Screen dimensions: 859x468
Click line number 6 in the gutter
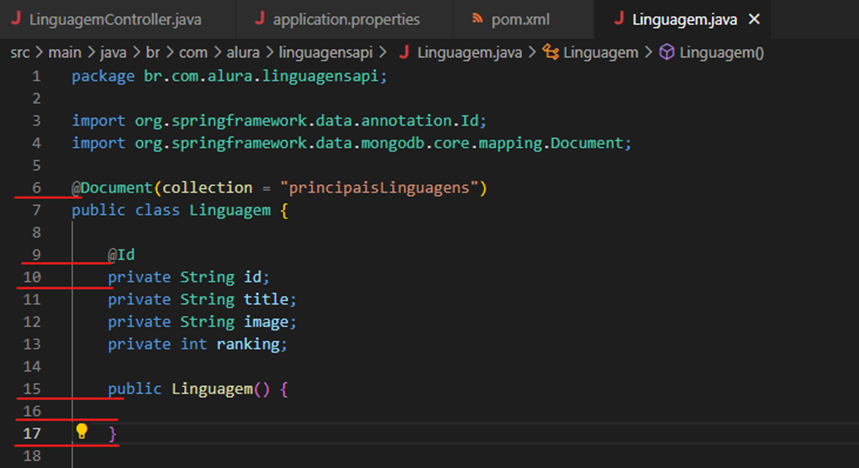[36, 188]
